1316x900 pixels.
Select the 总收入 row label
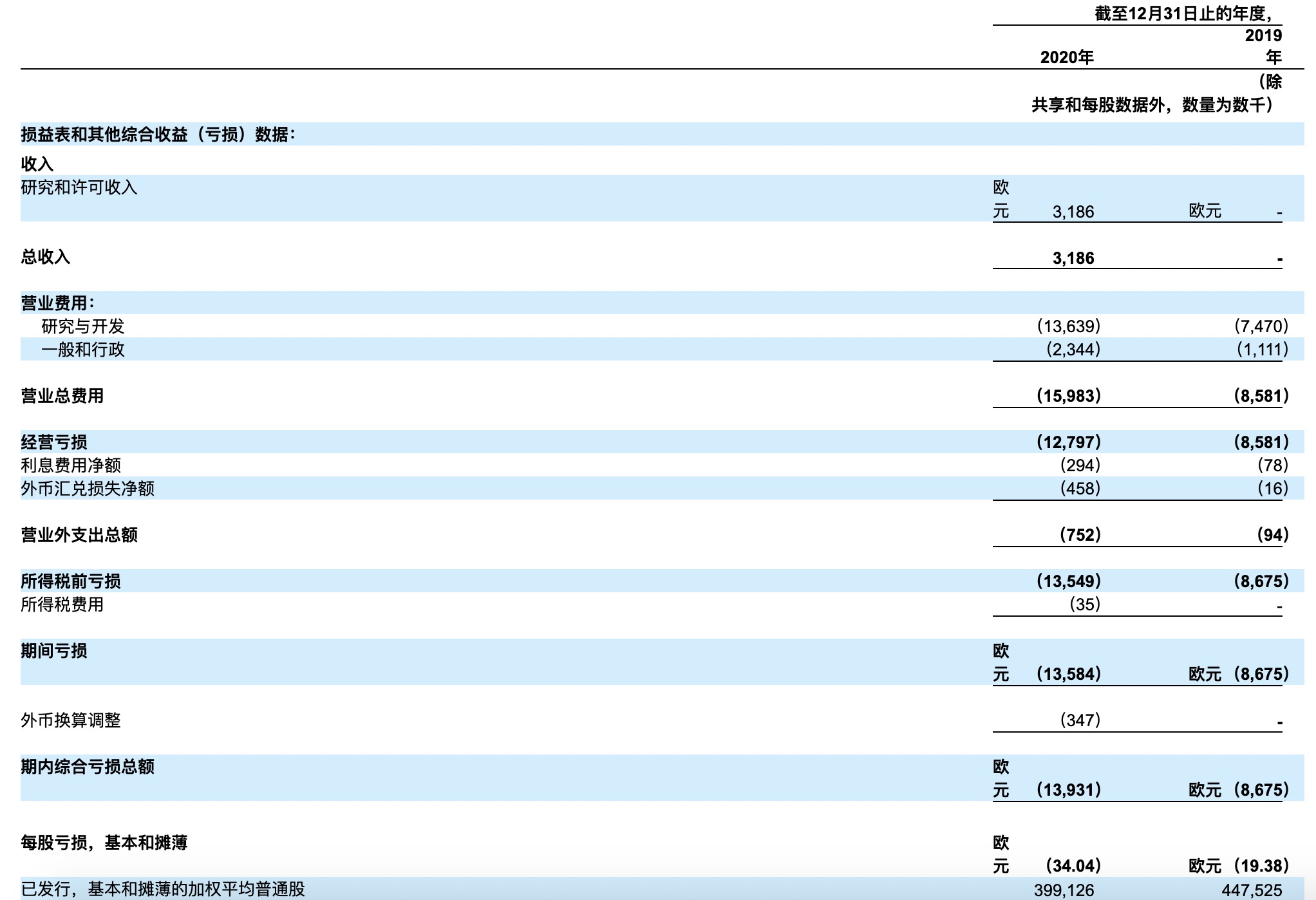(46, 257)
